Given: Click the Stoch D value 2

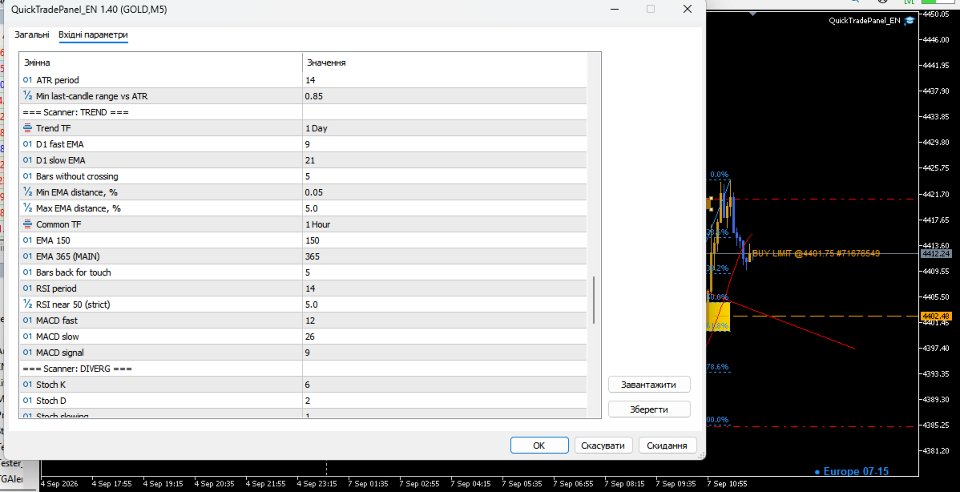Looking at the screenshot, I should click(444, 401).
